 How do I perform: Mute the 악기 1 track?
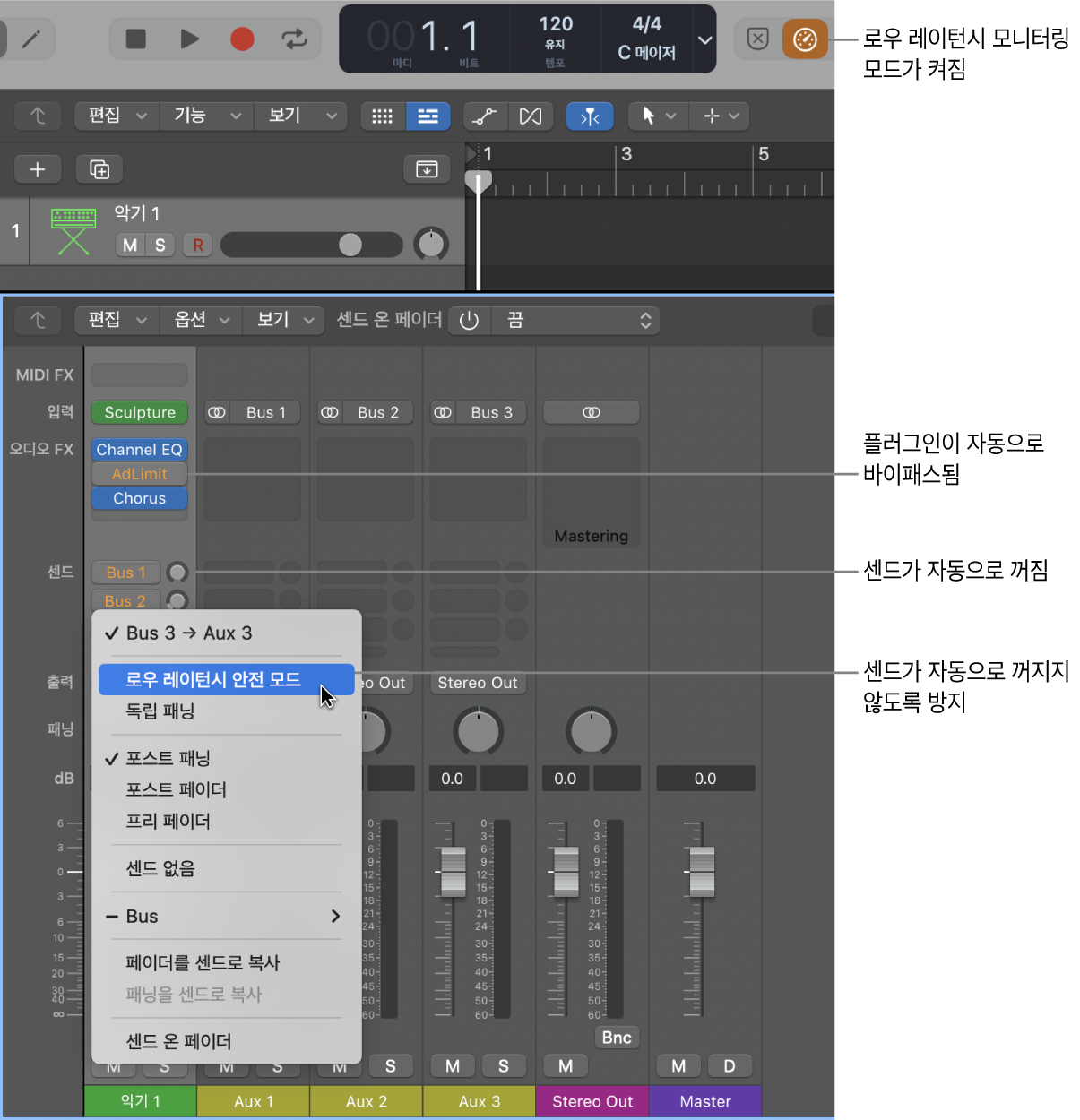pos(128,245)
